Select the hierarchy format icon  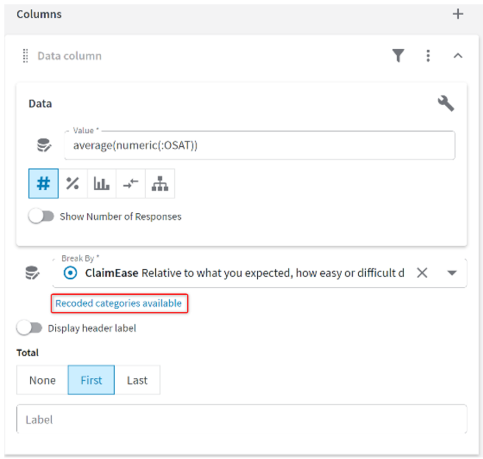[160, 183]
